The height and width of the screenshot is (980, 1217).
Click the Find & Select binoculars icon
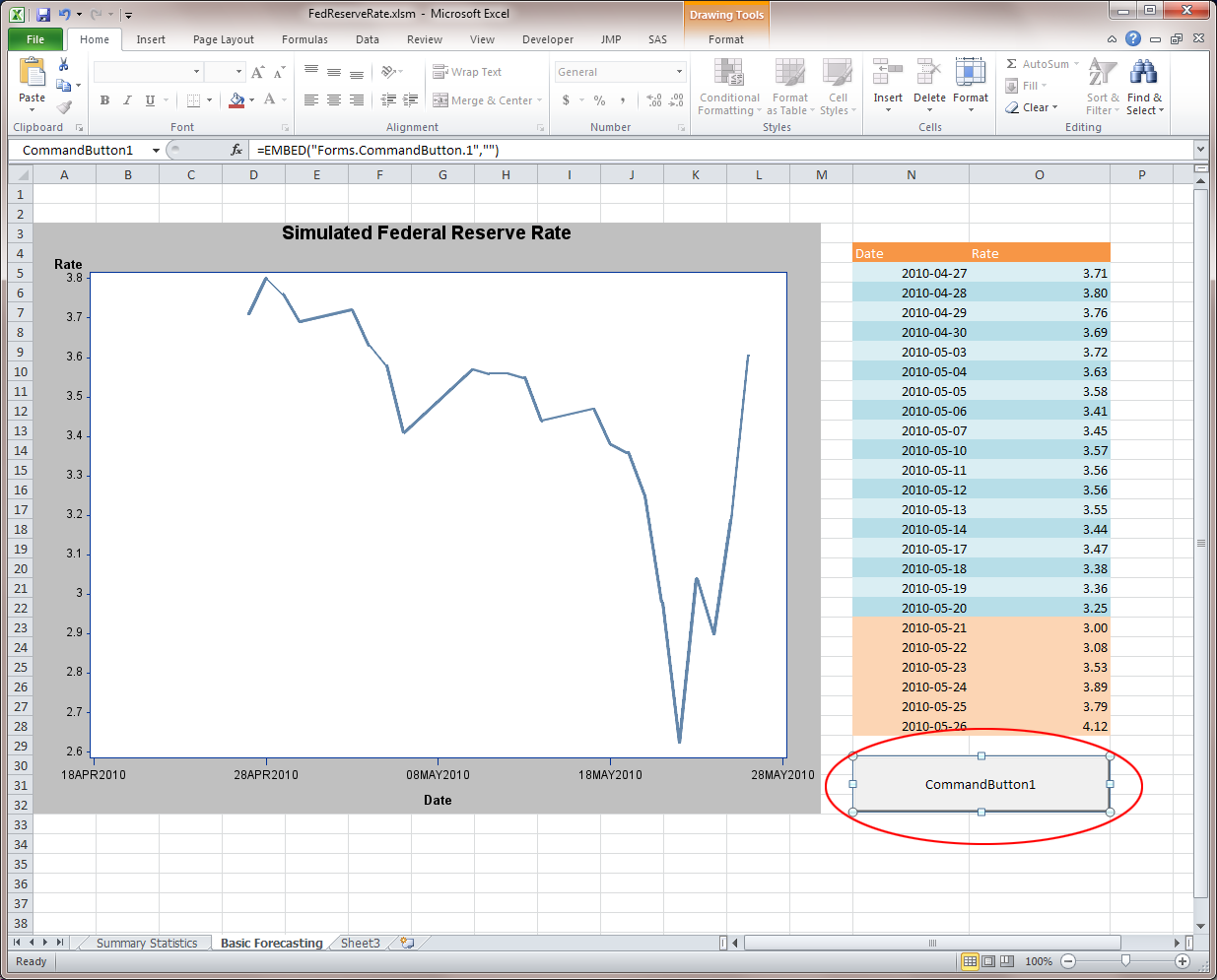click(1143, 74)
